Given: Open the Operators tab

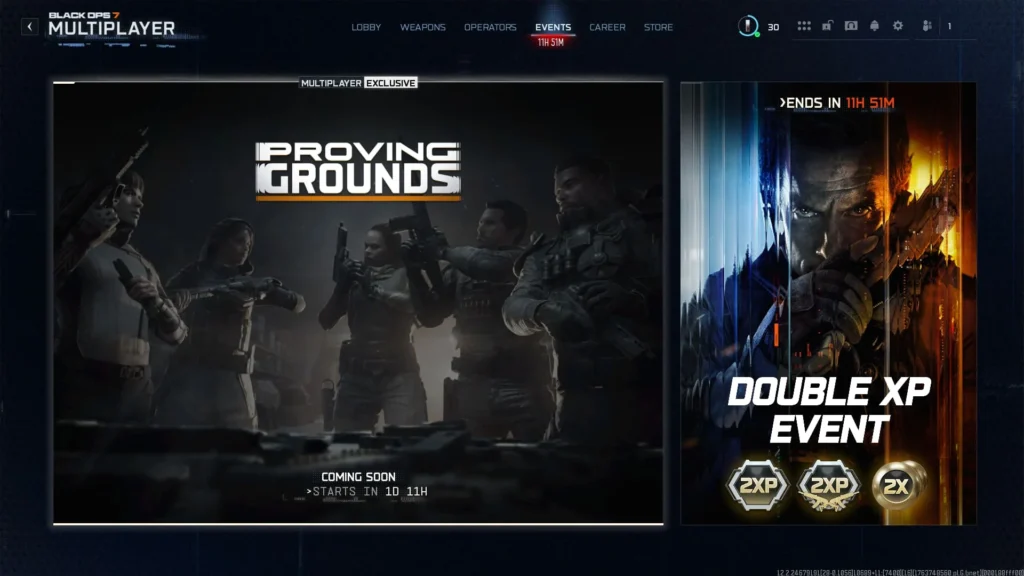Looking at the screenshot, I should (x=492, y=27).
